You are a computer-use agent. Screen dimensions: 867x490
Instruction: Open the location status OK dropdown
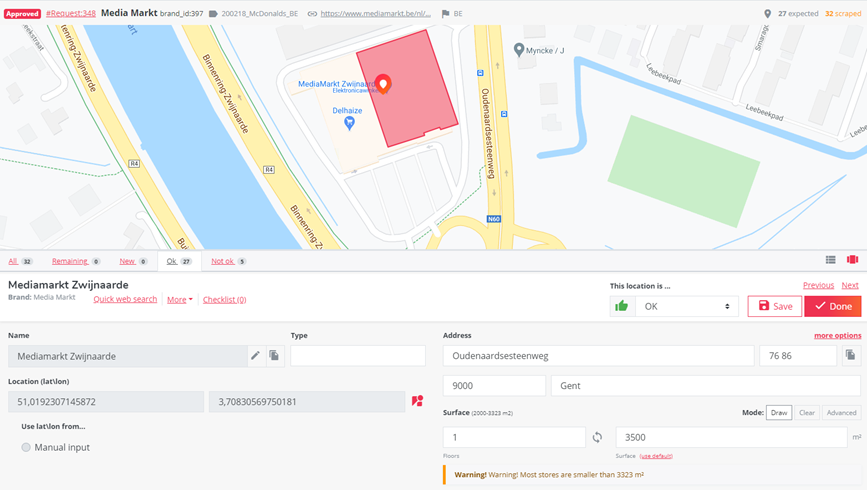coord(686,306)
